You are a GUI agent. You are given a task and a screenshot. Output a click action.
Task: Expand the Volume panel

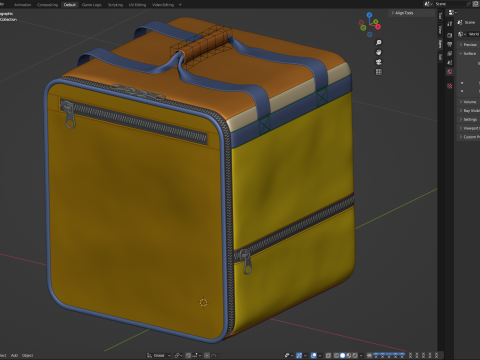point(469,102)
